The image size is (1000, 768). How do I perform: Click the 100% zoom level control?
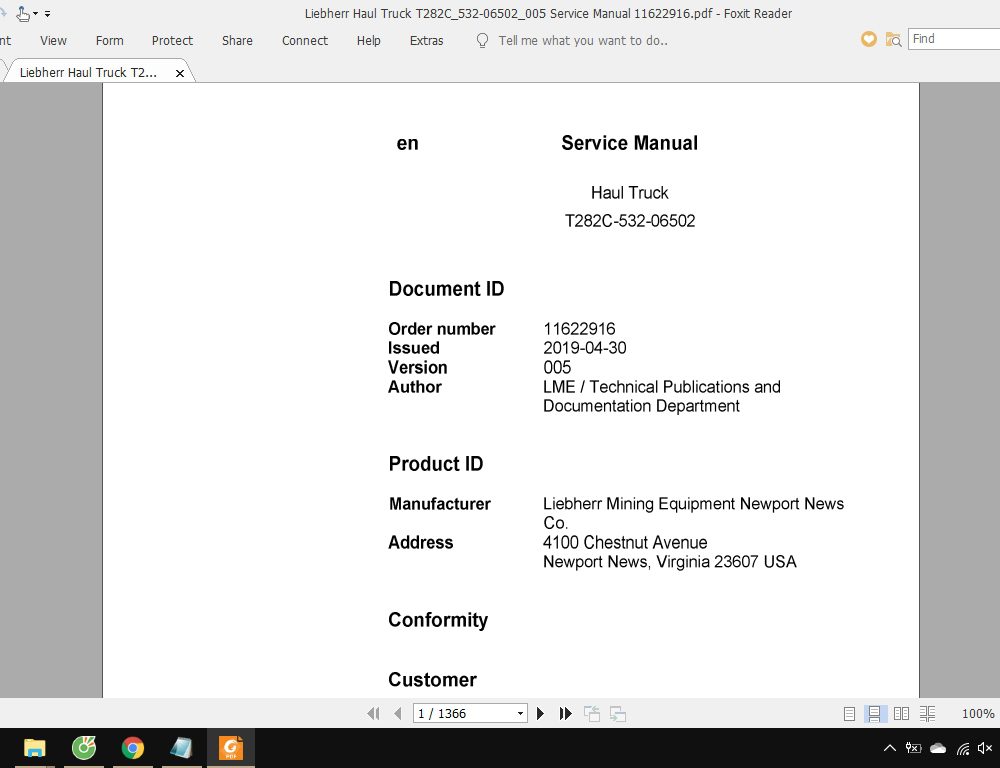click(x=977, y=713)
